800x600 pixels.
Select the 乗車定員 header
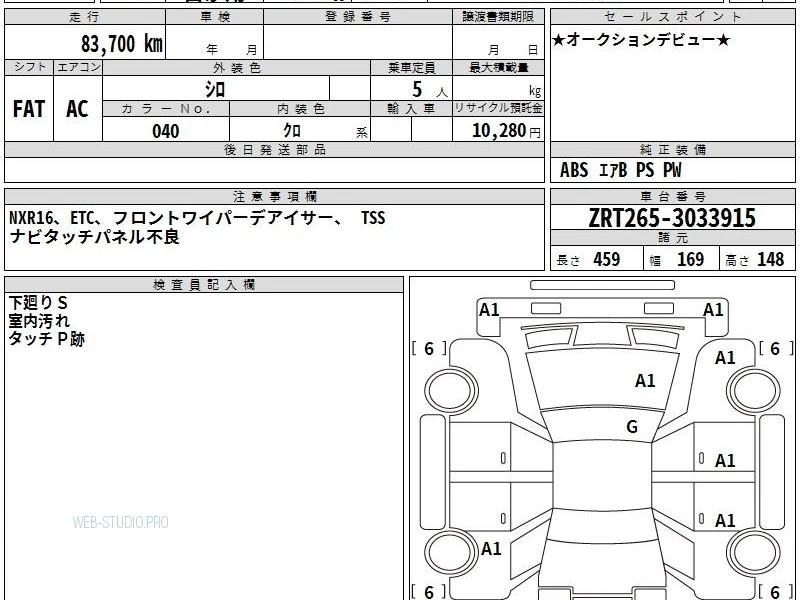point(411,67)
